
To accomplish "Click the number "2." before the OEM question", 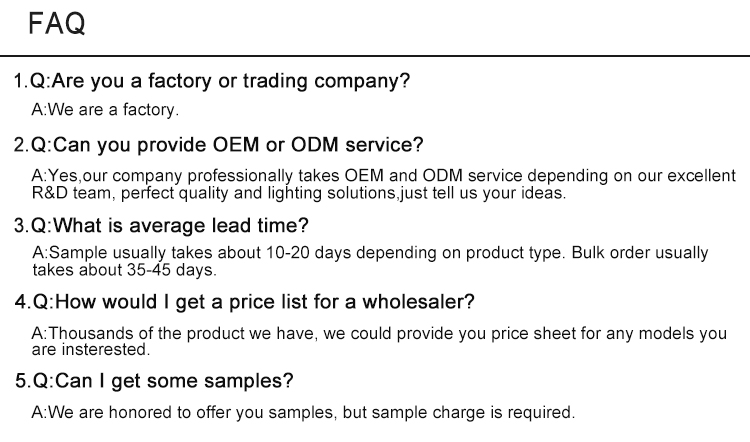I will tap(20, 144).
